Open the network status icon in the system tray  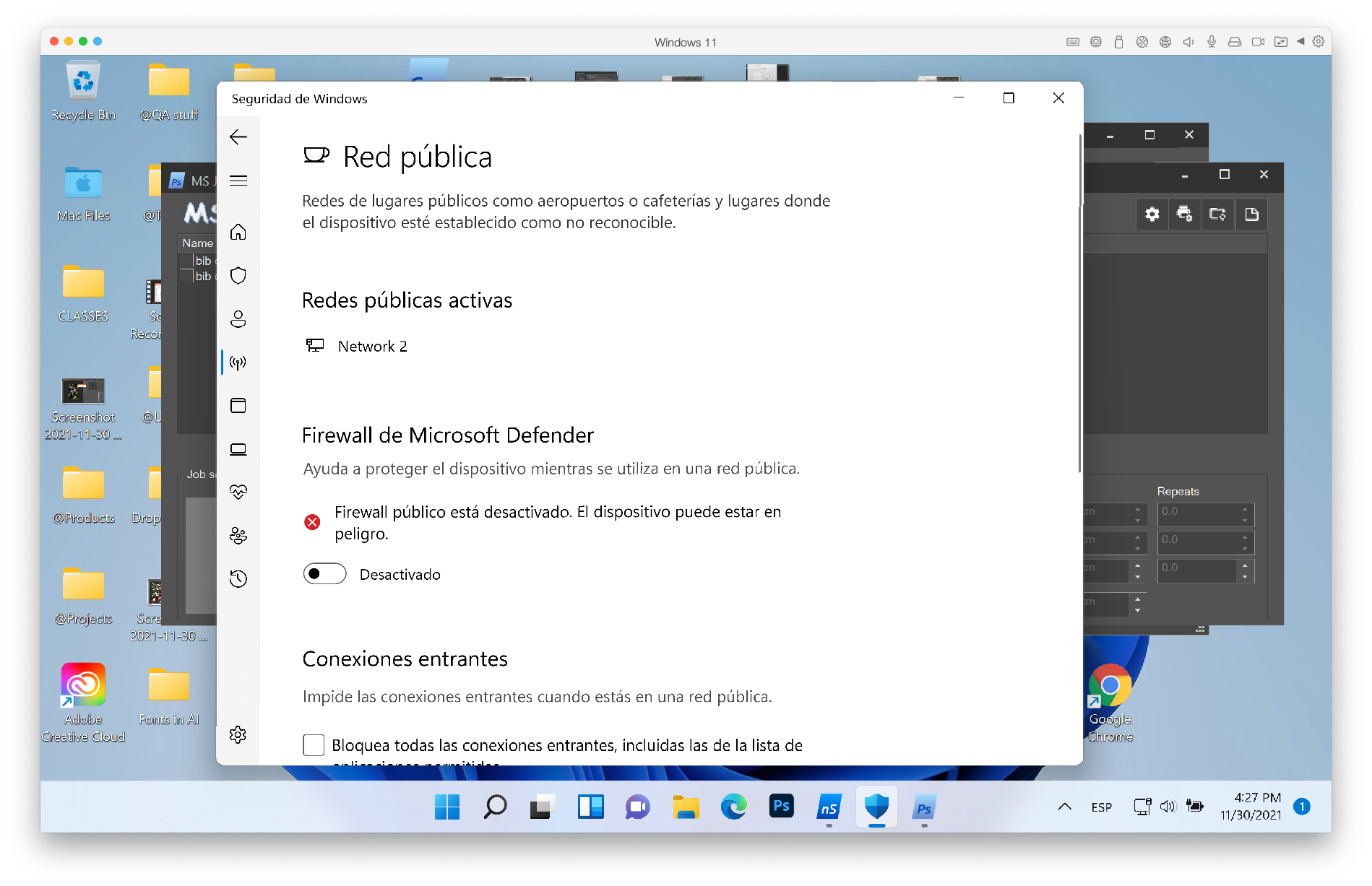[x=1142, y=807]
